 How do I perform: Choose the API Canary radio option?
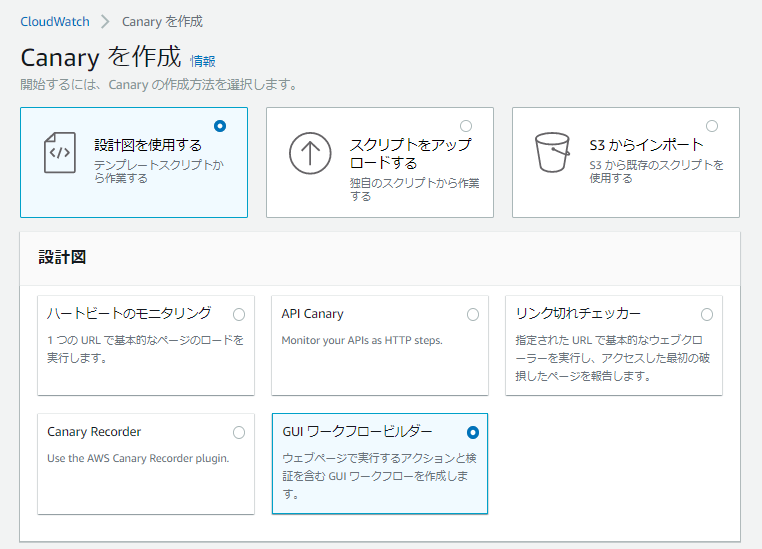(473, 314)
